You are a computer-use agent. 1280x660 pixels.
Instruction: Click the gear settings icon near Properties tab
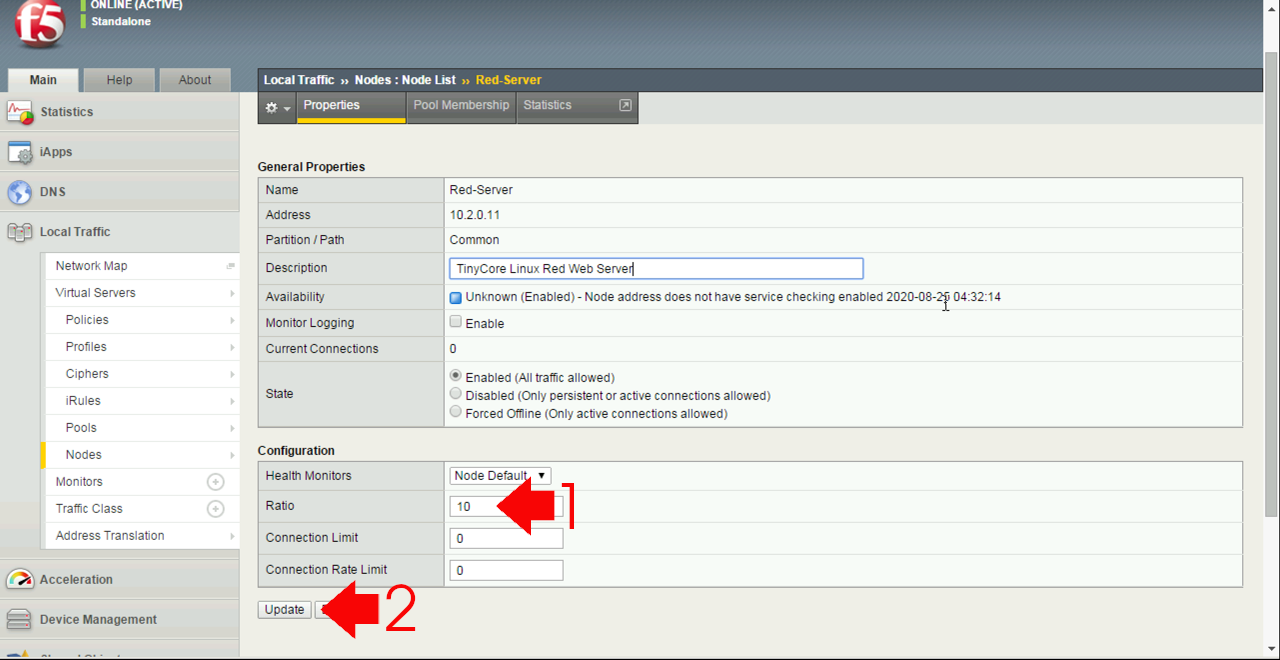[270, 106]
